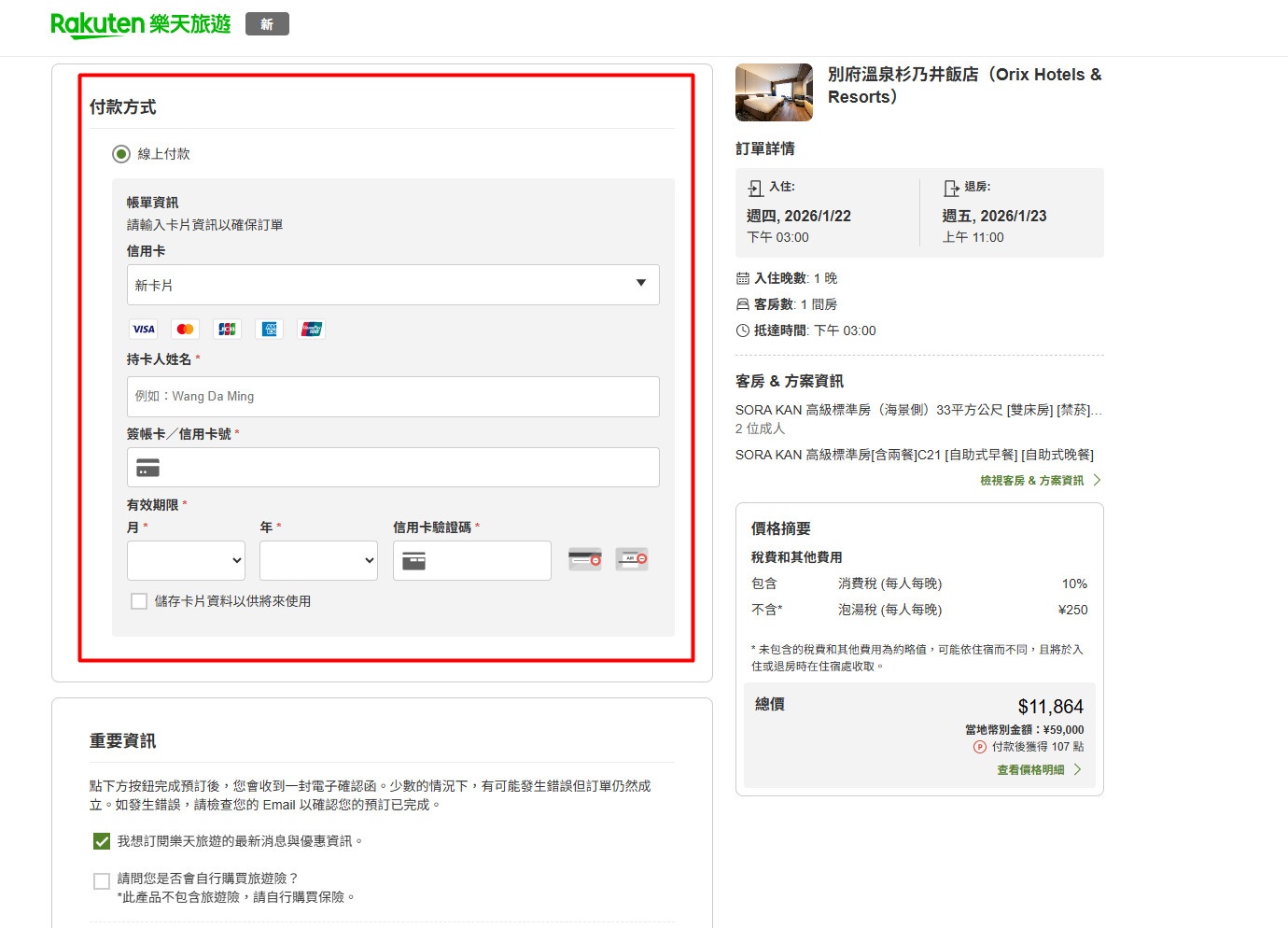Tick the travel insurance question checkbox

102,880
